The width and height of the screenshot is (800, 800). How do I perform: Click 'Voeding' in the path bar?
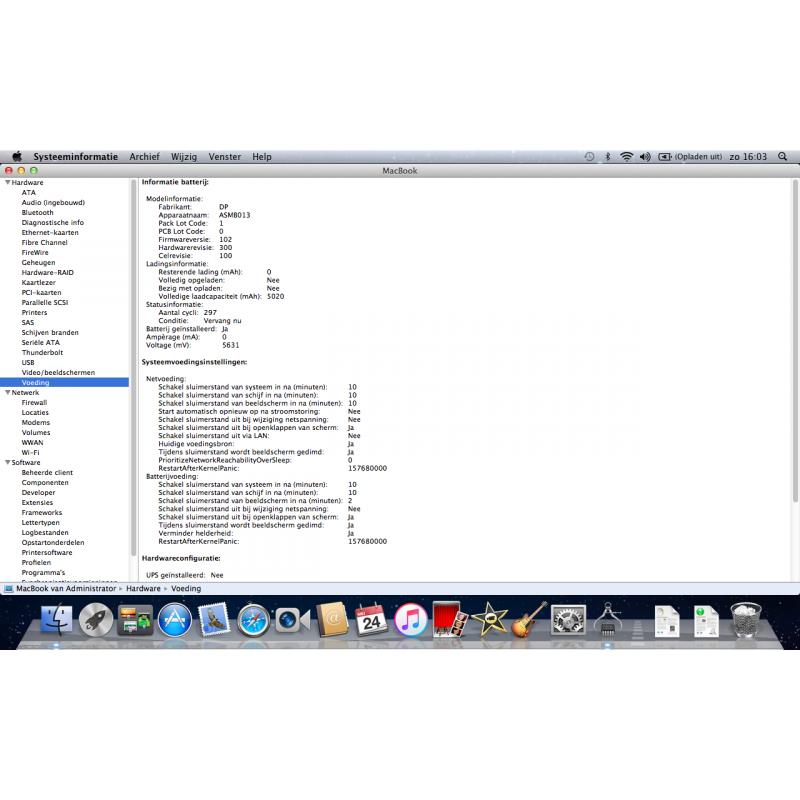186,588
